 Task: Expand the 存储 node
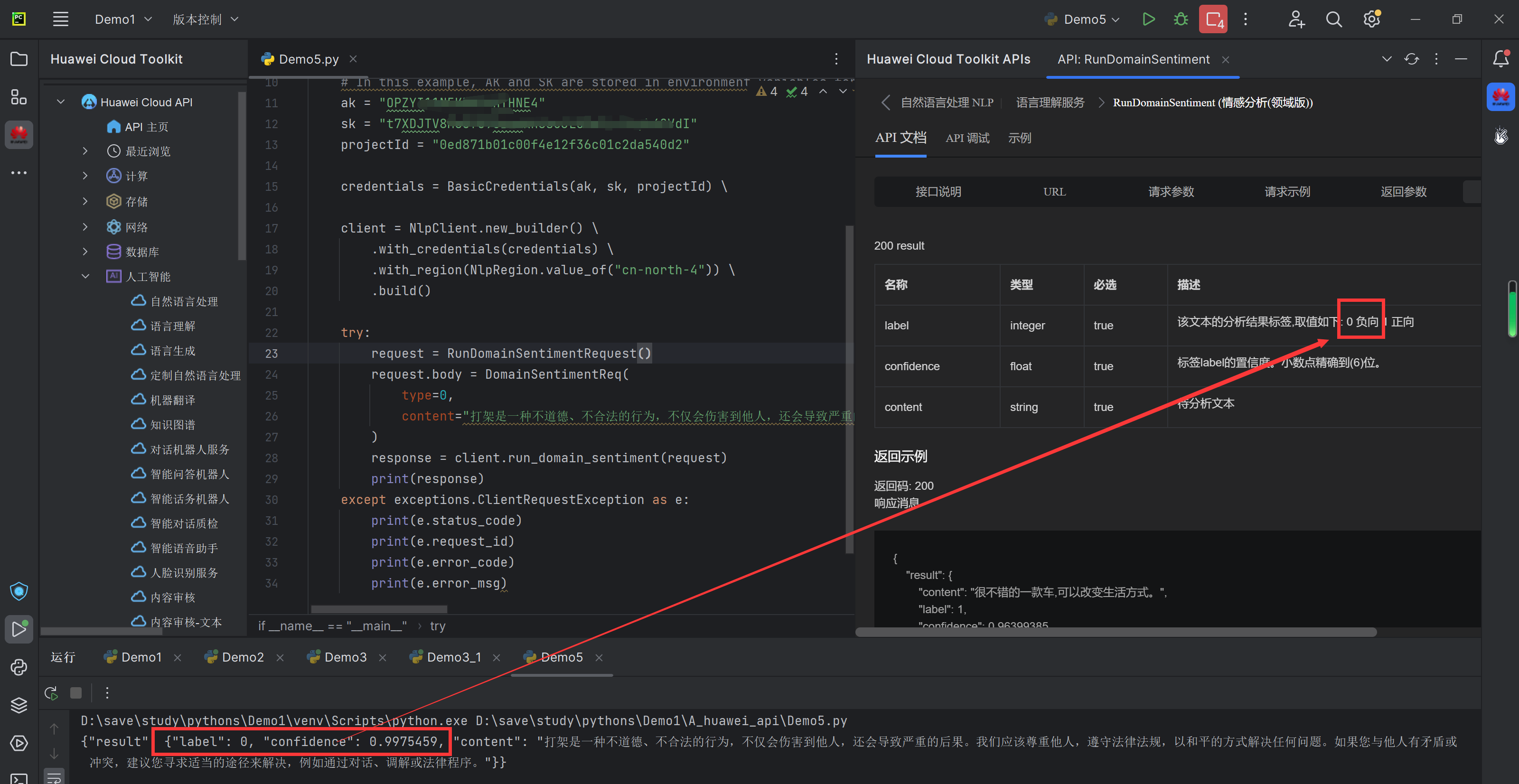(x=85, y=202)
